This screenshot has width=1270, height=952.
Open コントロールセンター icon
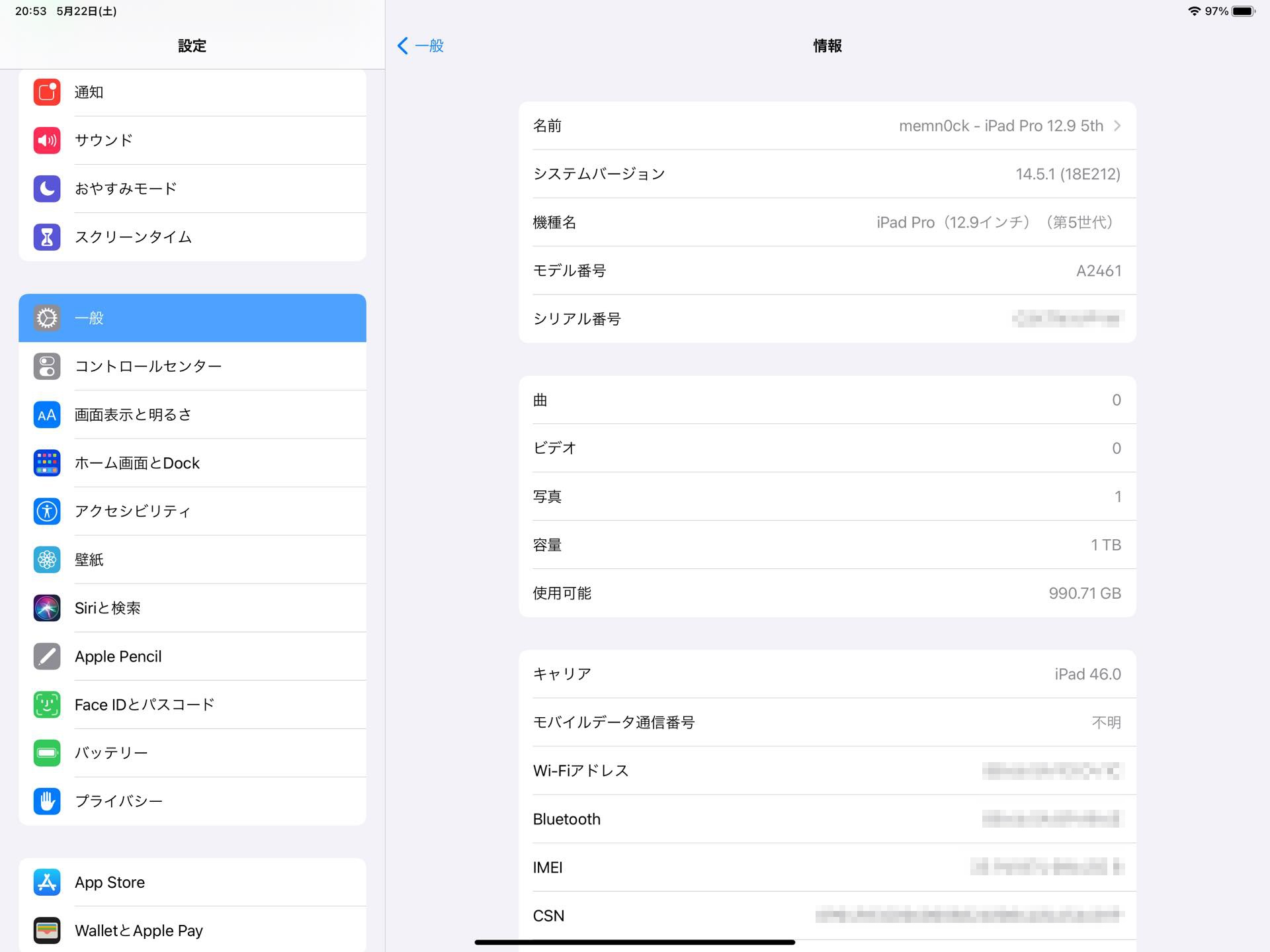coord(47,366)
